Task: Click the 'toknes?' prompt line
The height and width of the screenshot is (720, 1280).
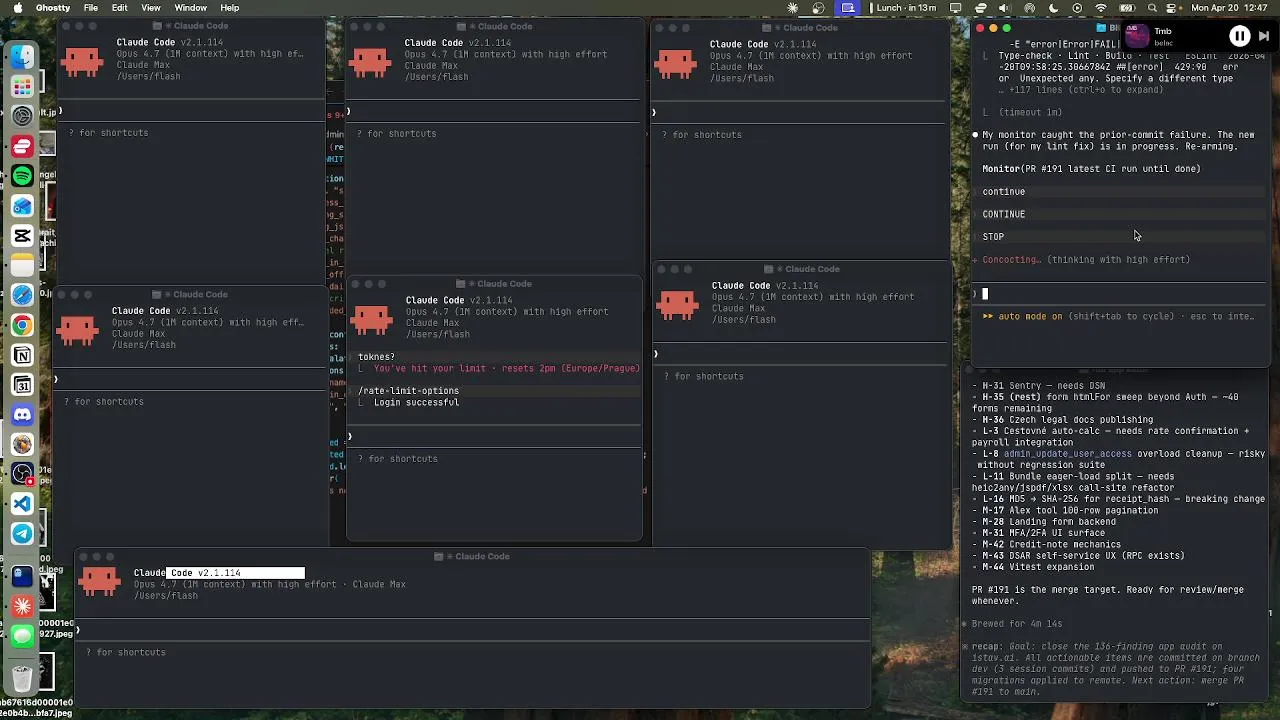Action: pos(376,357)
